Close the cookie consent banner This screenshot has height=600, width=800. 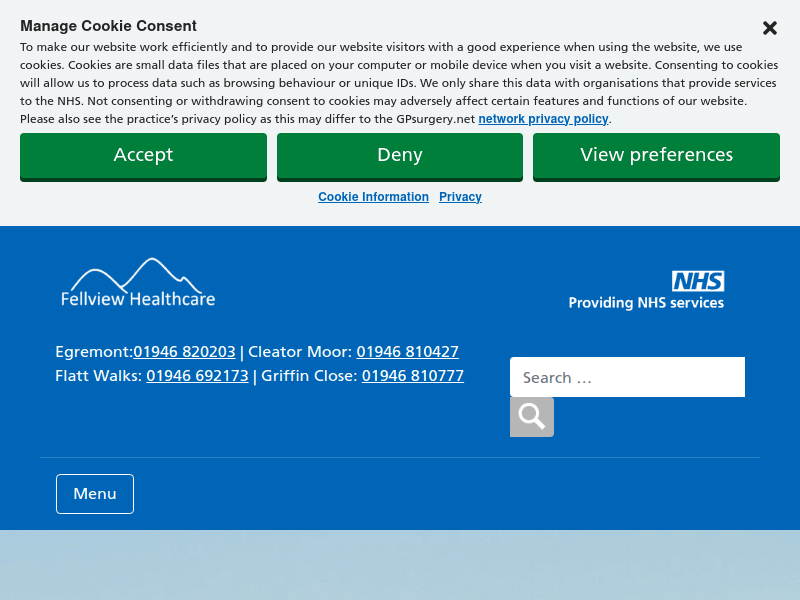[769, 28]
